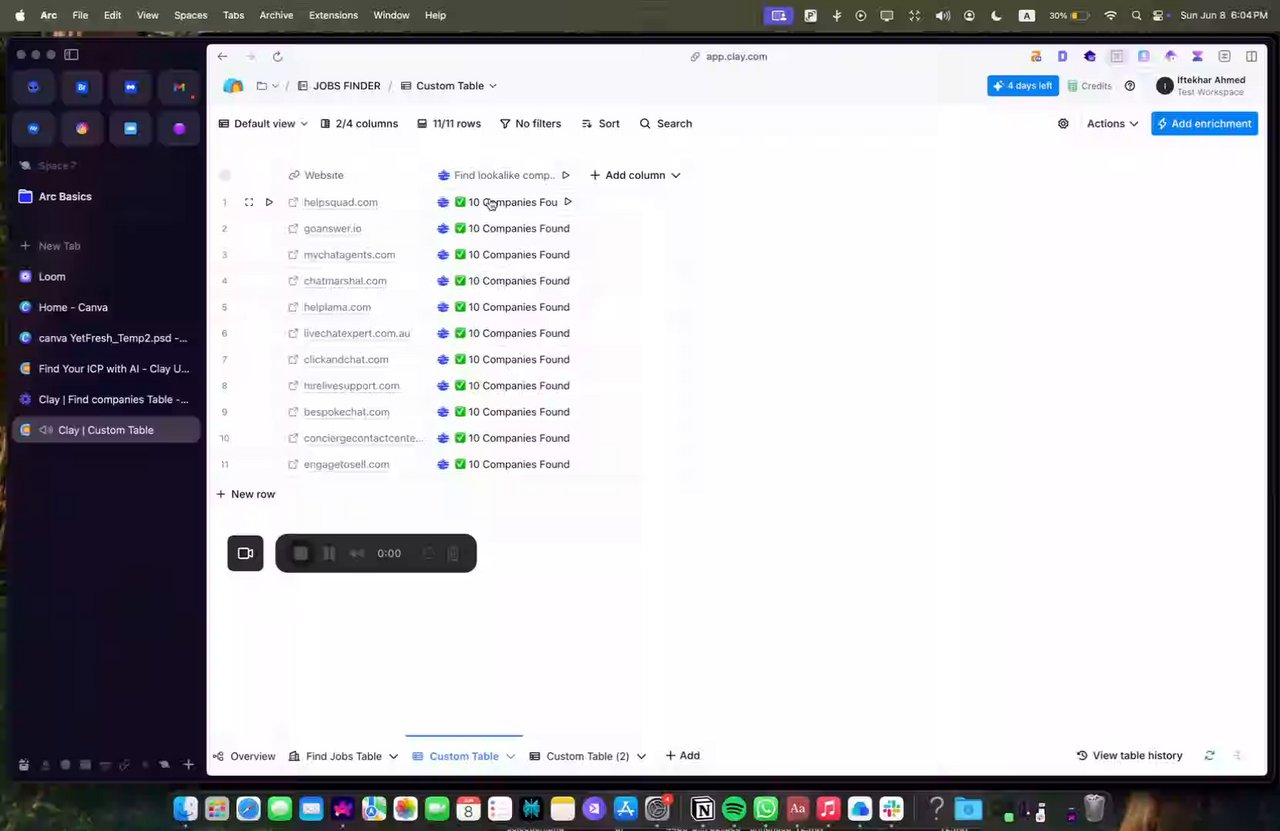The height and width of the screenshot is (831, 1280).
Task: Open the helpsquad.com link
Action: tap(340, 202)
